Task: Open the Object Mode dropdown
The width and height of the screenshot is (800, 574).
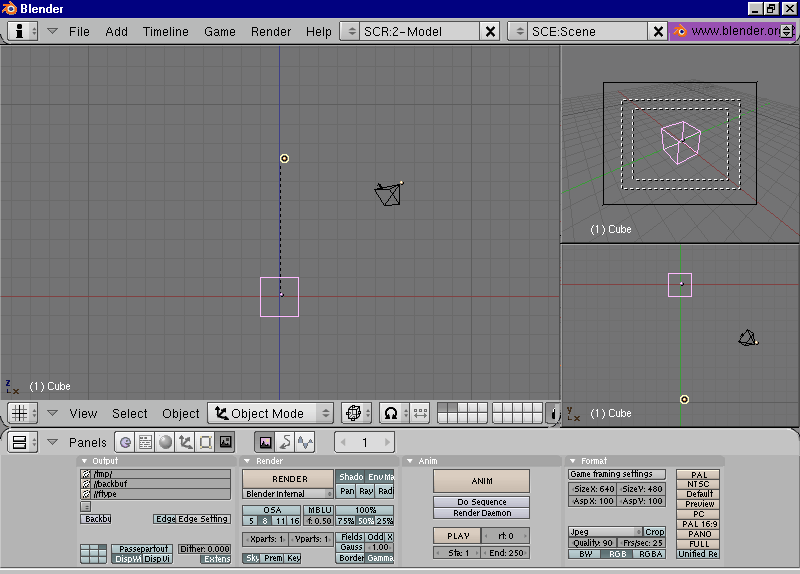Action: point(270,413)
